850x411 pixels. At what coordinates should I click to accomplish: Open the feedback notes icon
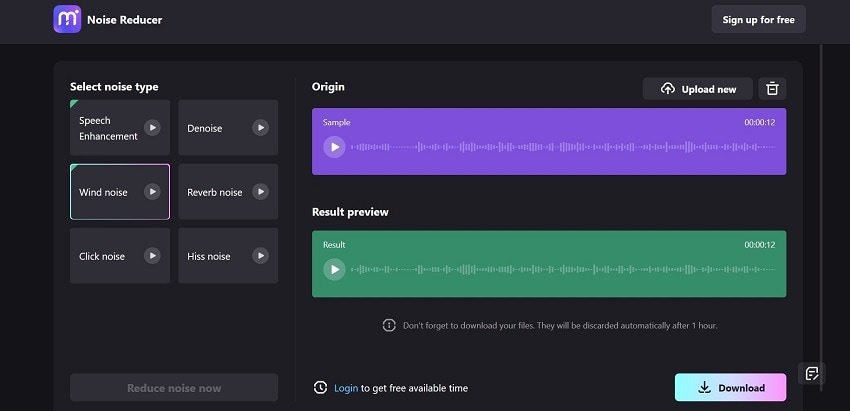pyautogui.click(x=813, y=374)
